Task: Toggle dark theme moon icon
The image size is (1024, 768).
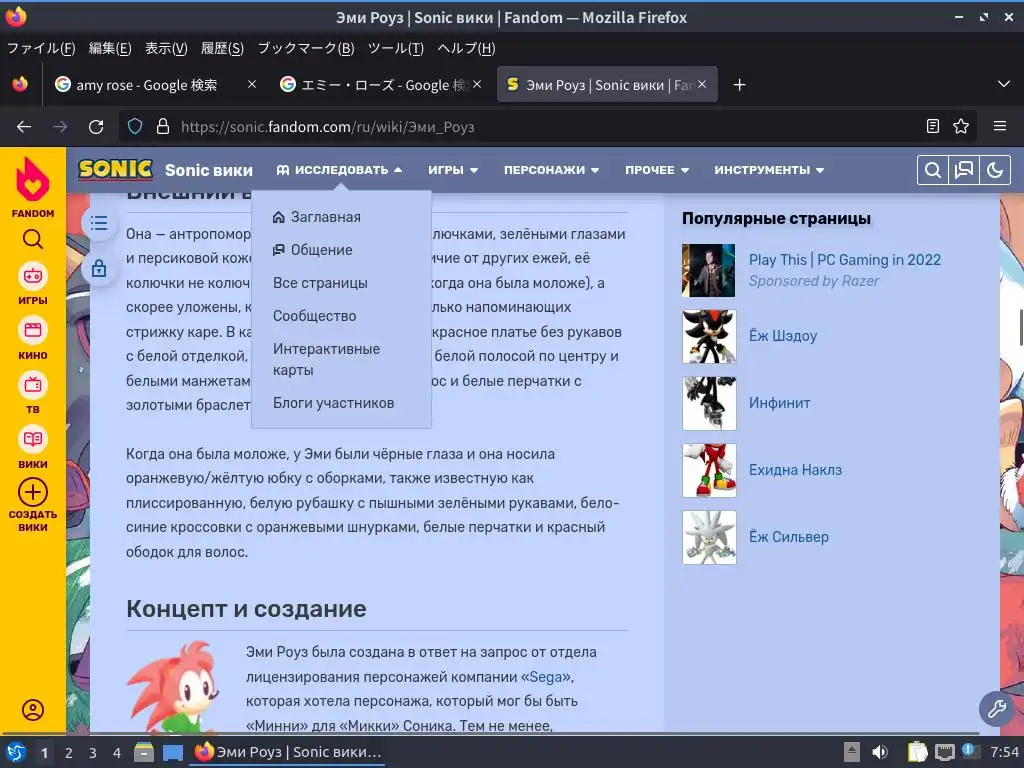Action: [995, 170]
